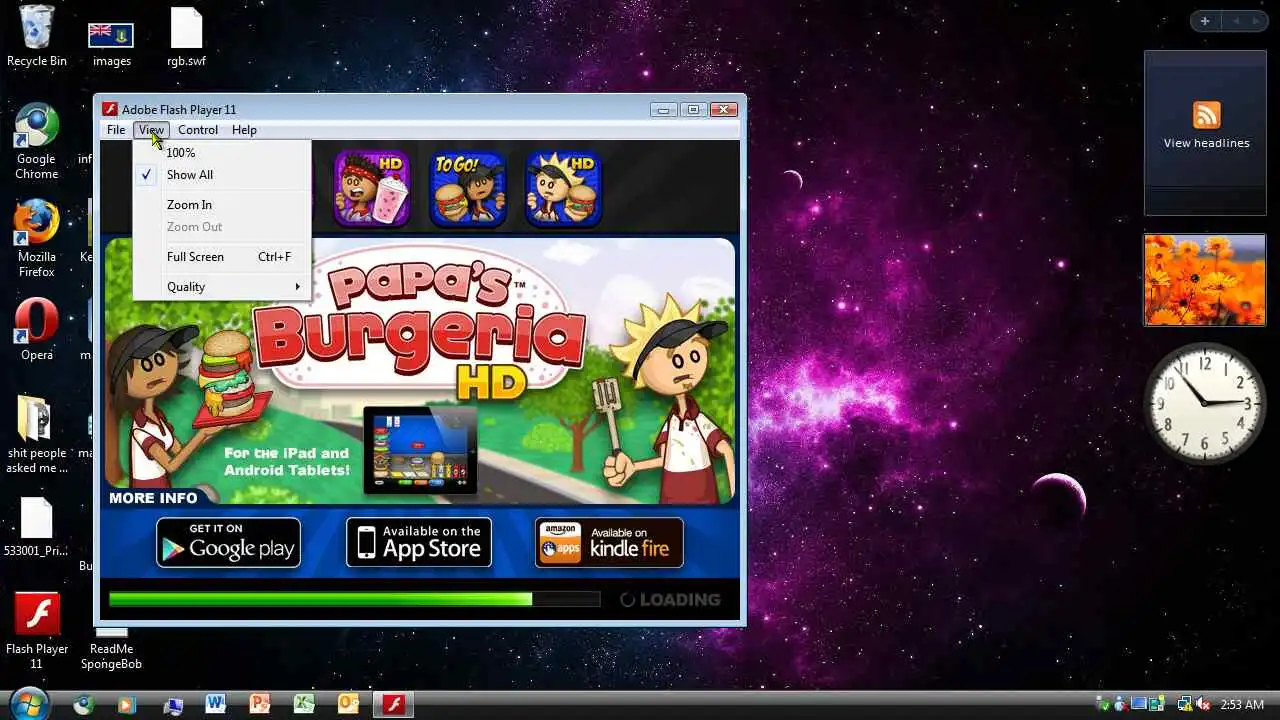
Task: Expand the Quality submenu
Action: [222, 287]
